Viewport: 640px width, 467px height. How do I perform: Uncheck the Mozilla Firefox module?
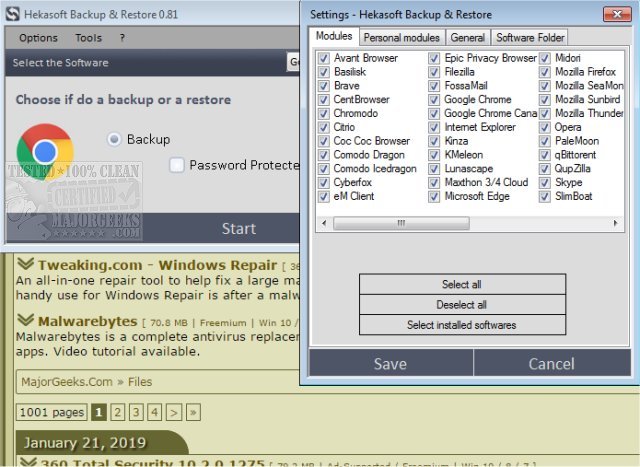(544, 72)
